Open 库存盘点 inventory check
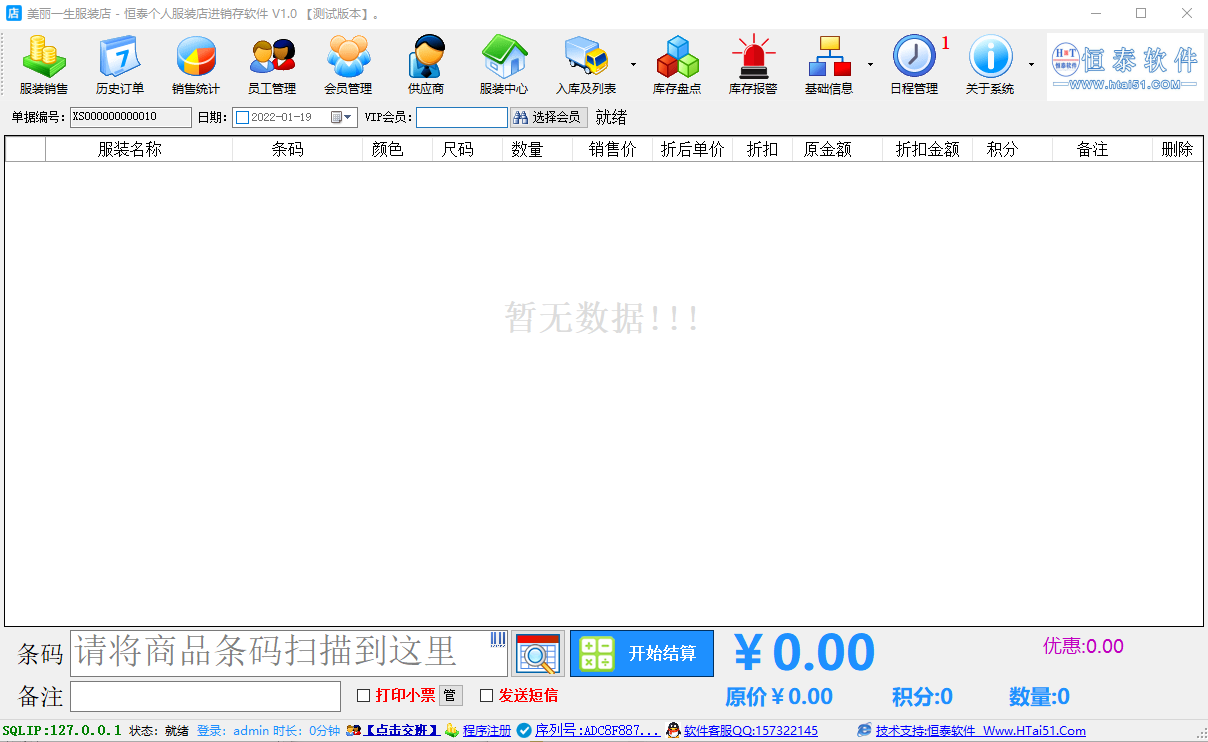The image size is (1208, 742). 677,66
